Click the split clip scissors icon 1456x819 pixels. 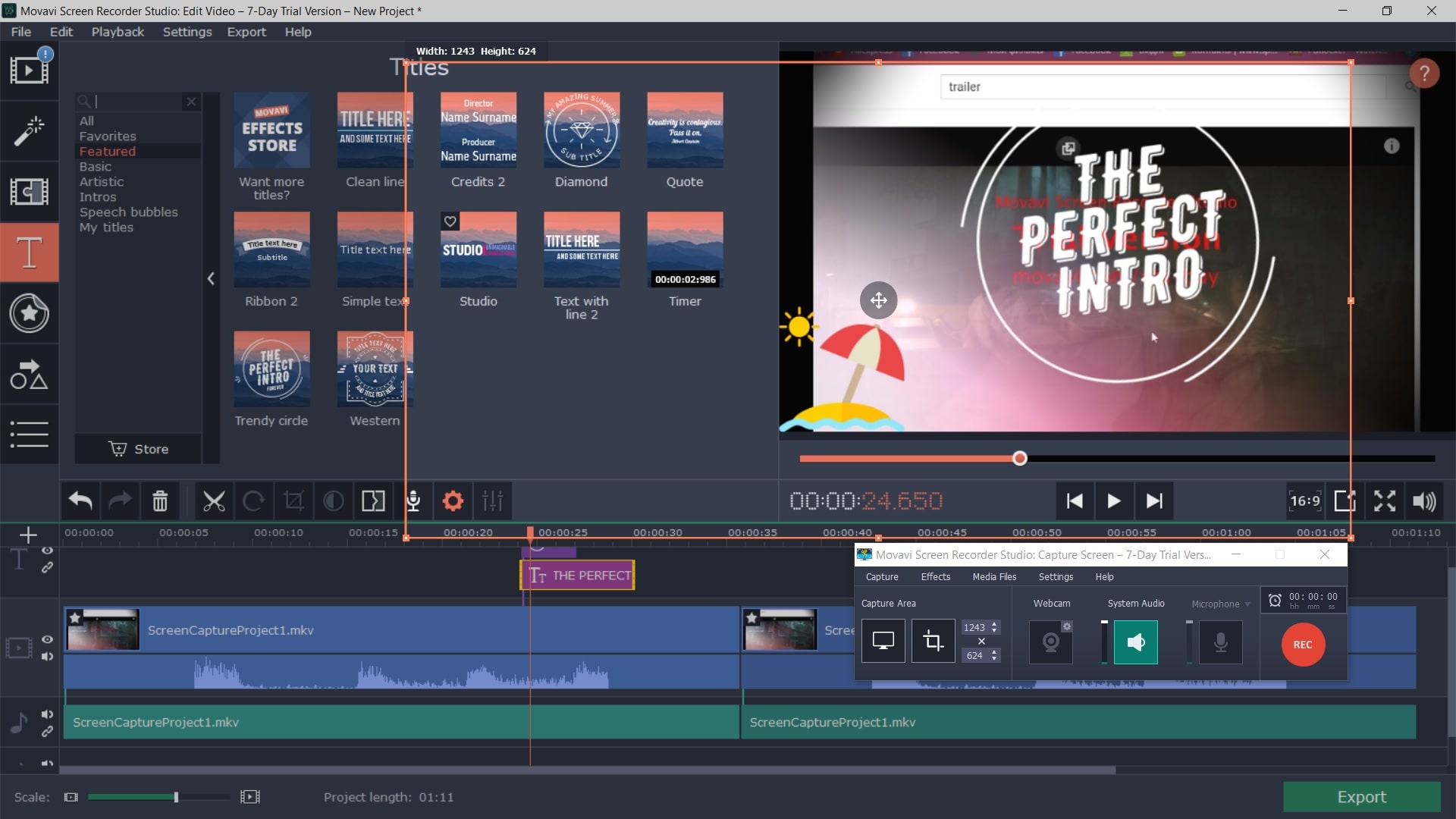pos(213,500)
